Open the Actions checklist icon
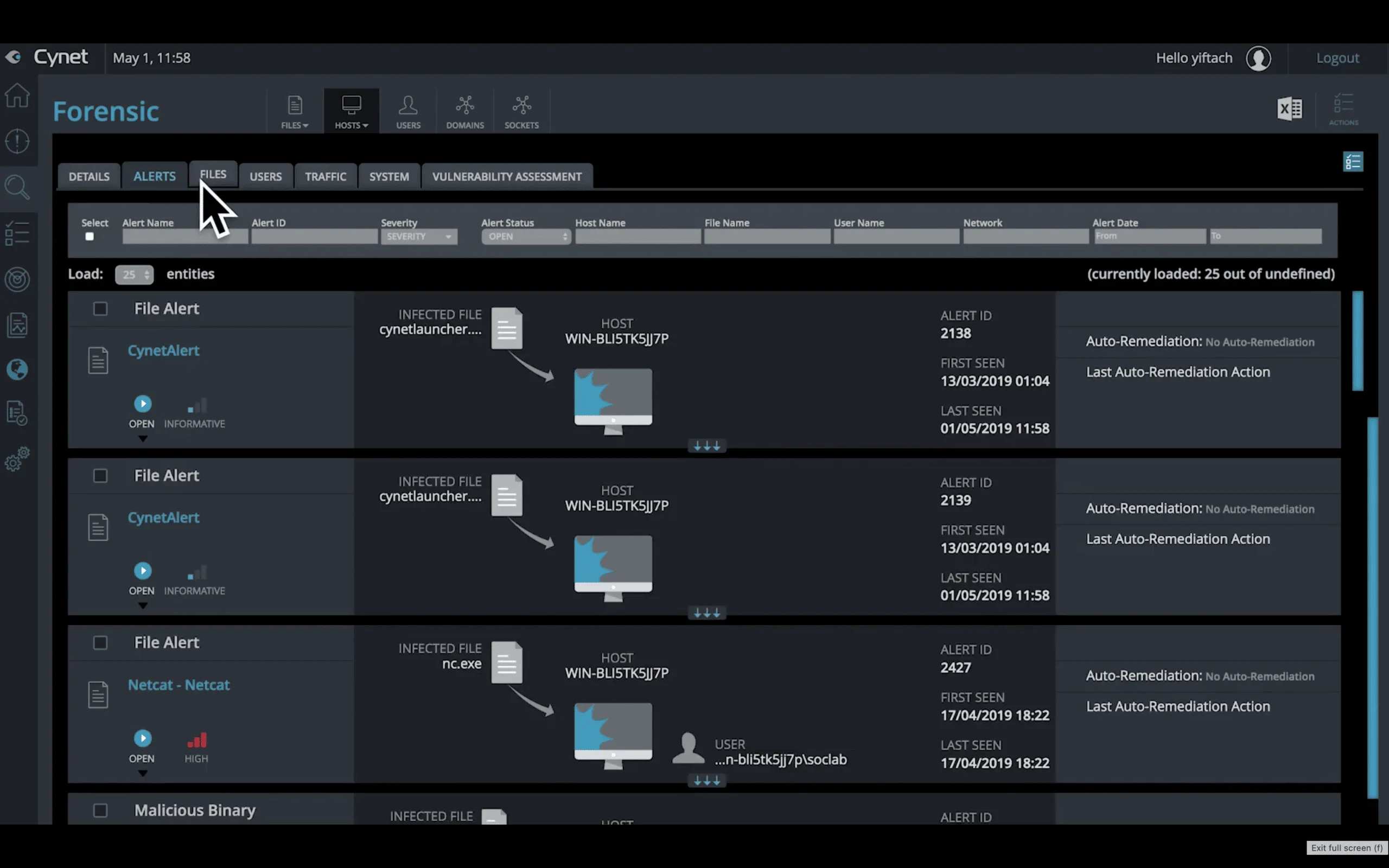The image size is (1389, 868). point(1343,109)
